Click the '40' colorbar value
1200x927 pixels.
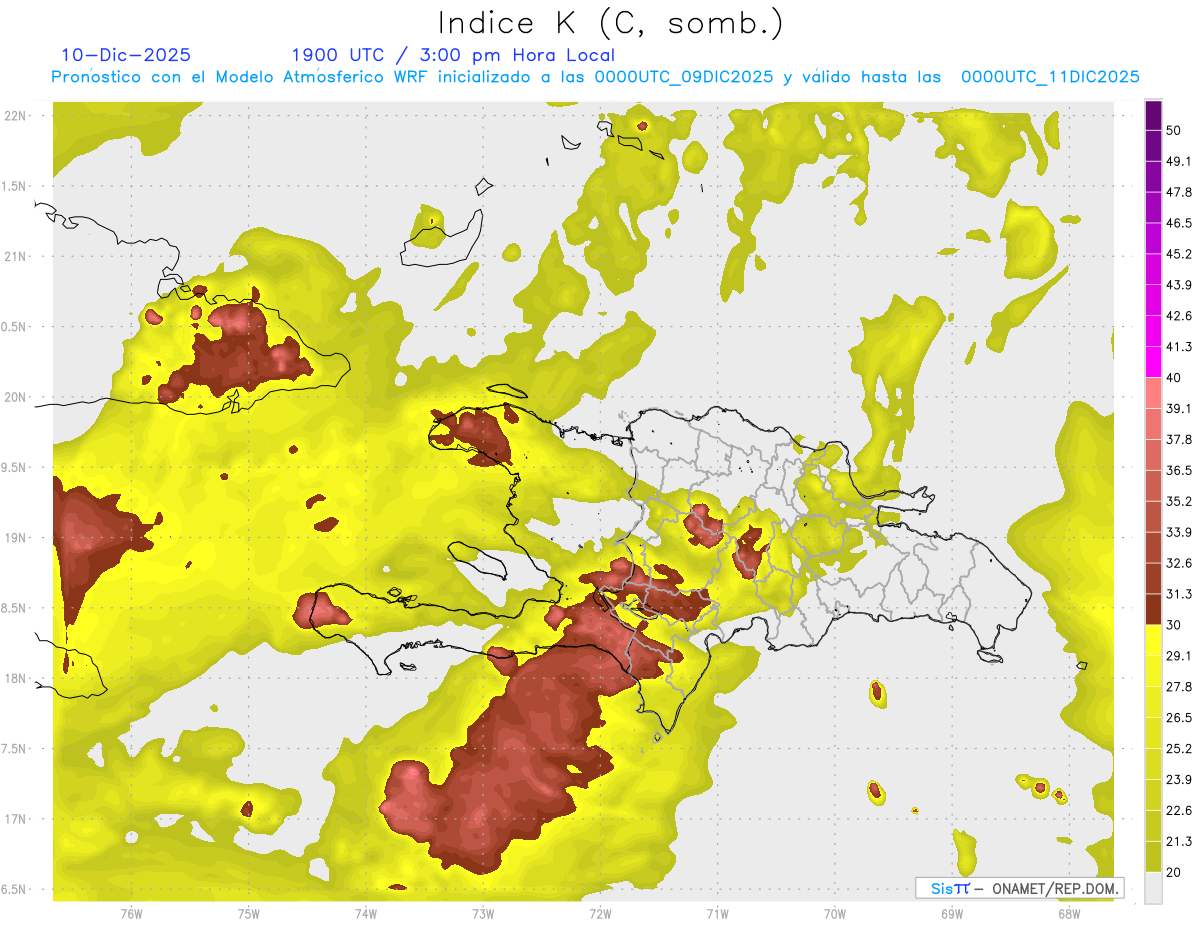click(1174, 377)
